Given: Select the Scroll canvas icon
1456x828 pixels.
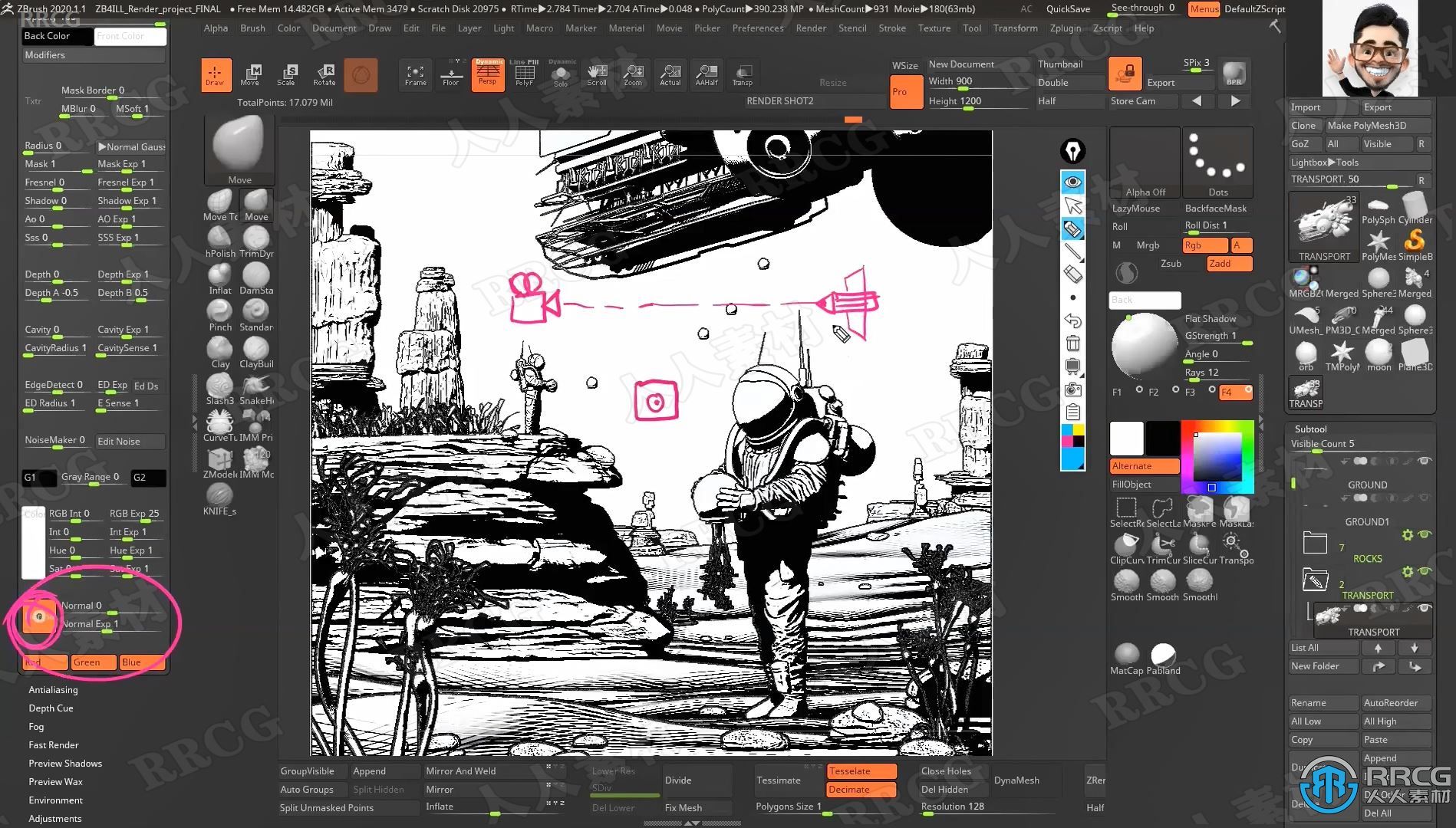Looking at the screenshot, I should coord(597,74).
